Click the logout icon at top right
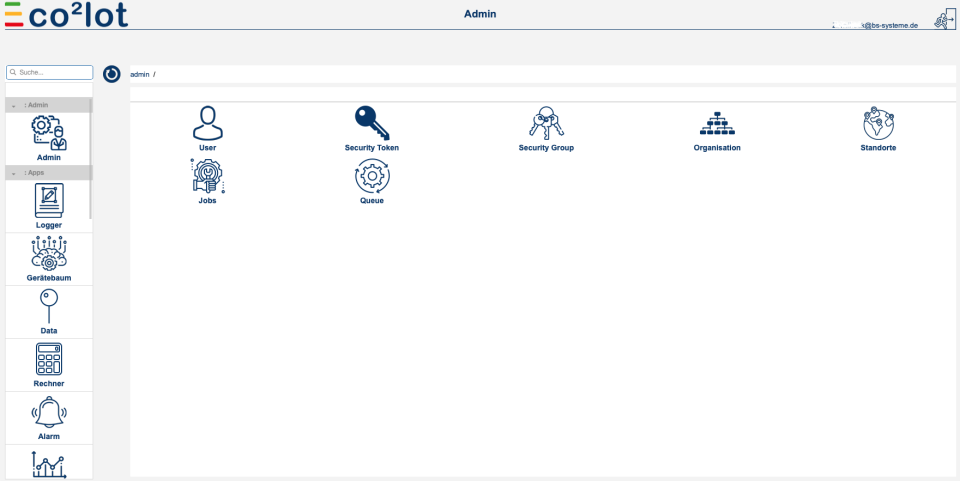The image size is (960, 481). 944,20
